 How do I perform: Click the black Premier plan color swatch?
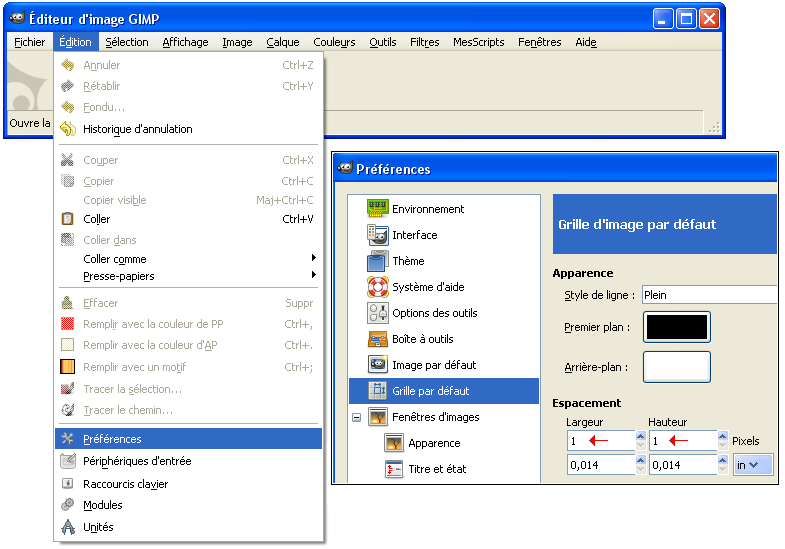tap(677, 327)
